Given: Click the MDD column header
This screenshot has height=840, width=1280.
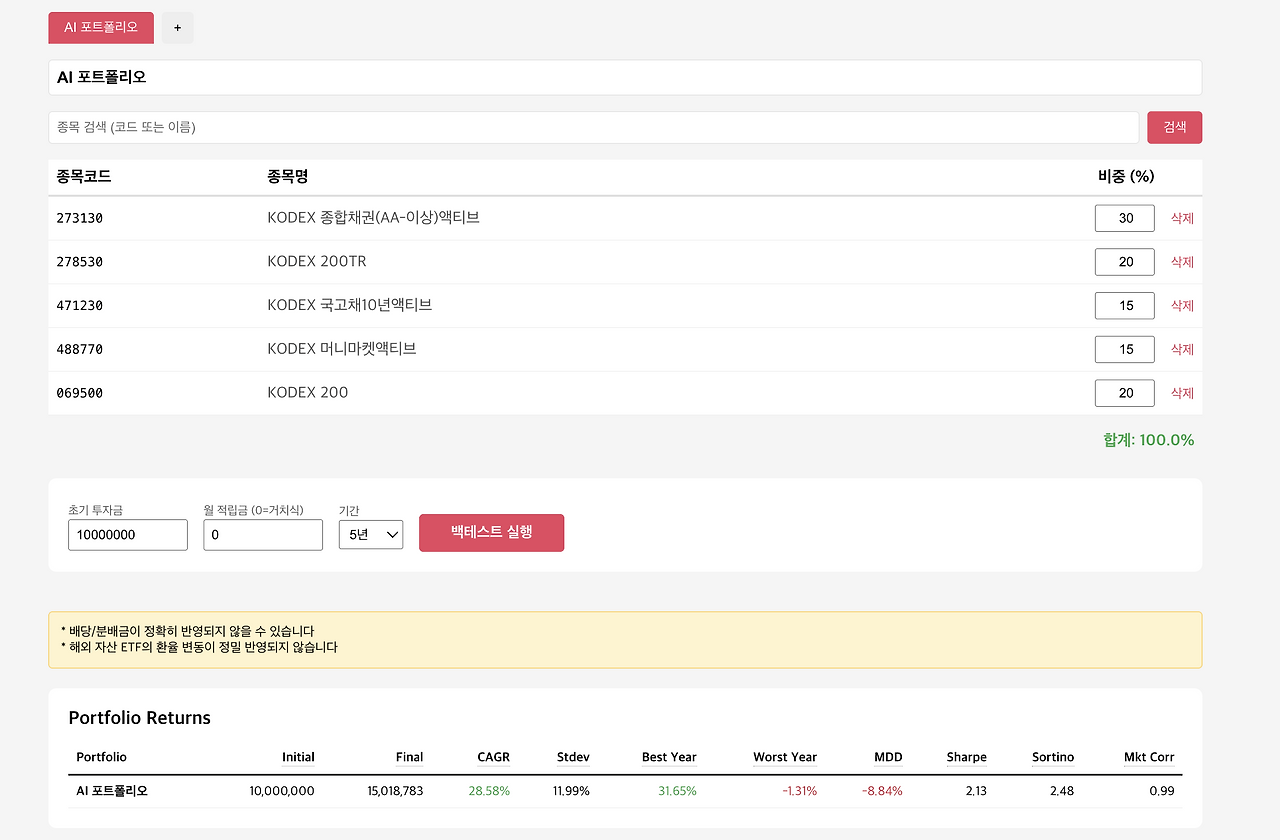Looking at the screenshot, I should [888, 757].
